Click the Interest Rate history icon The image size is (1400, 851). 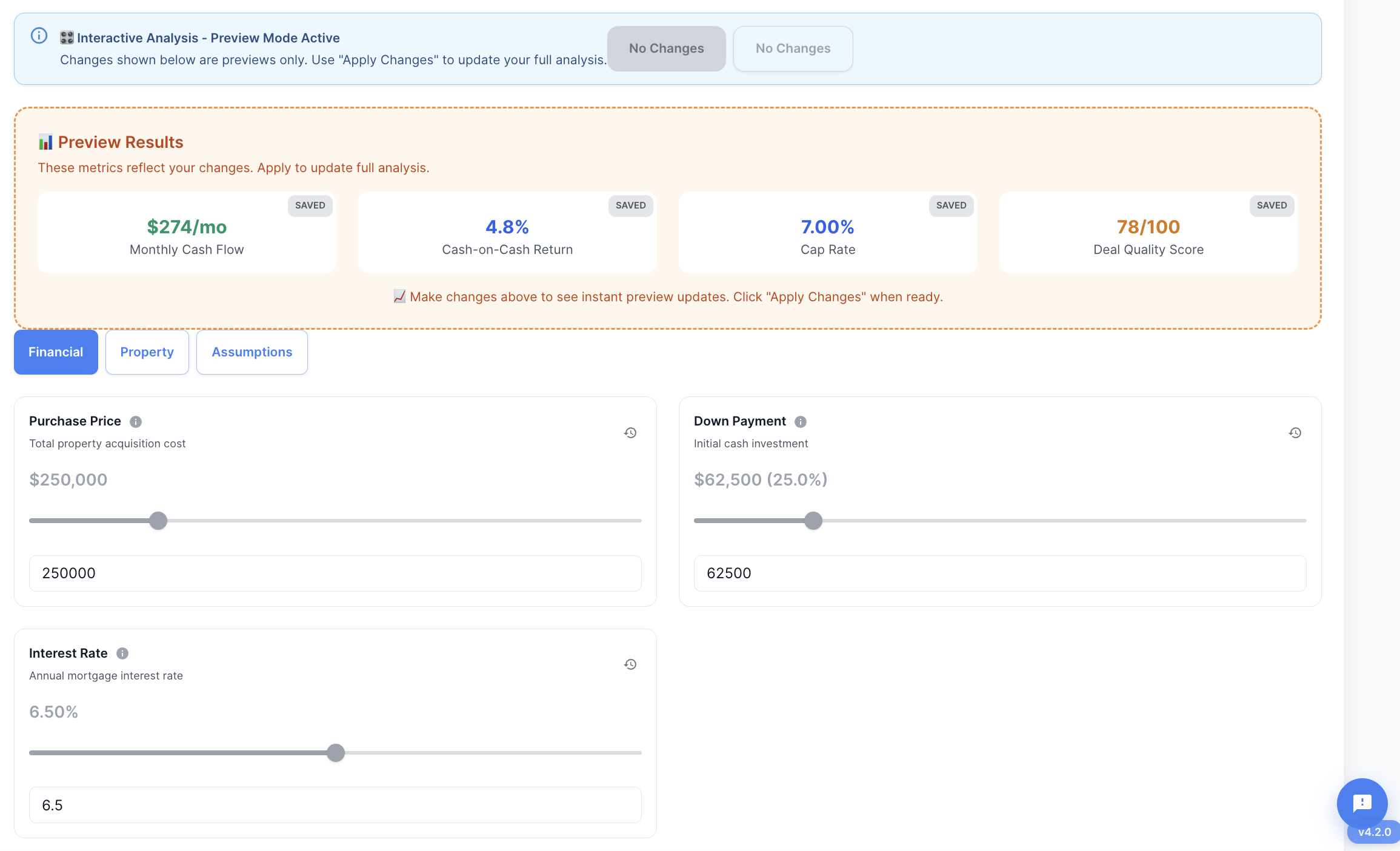pos(630,664)
